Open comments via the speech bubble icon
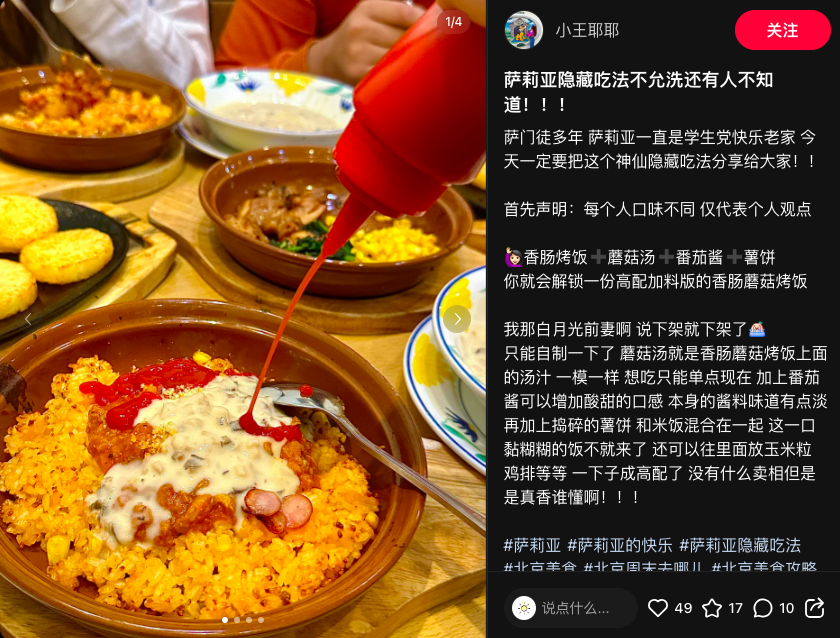The height and width of the screenshot is (638, 840). (762, 608)
